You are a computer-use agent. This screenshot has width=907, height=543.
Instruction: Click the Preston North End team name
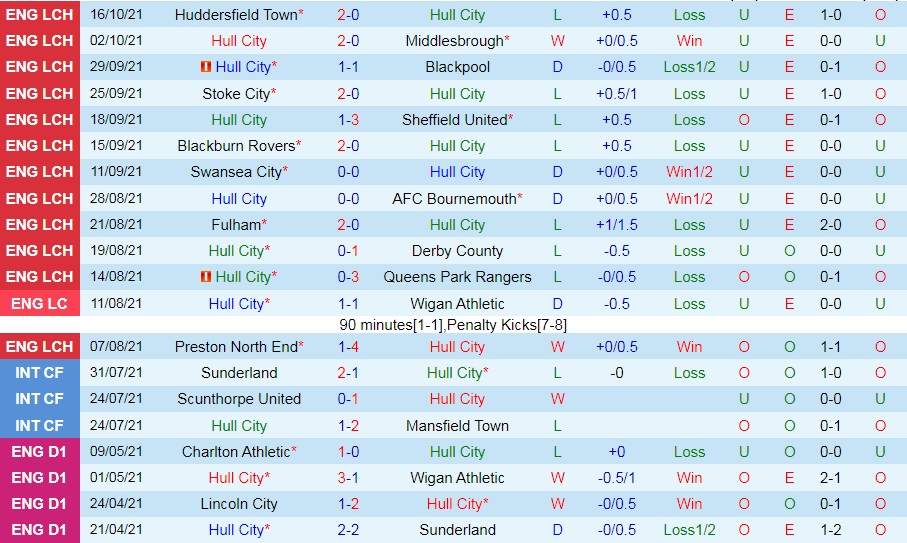pyautogui.click(x=236, y=347)
